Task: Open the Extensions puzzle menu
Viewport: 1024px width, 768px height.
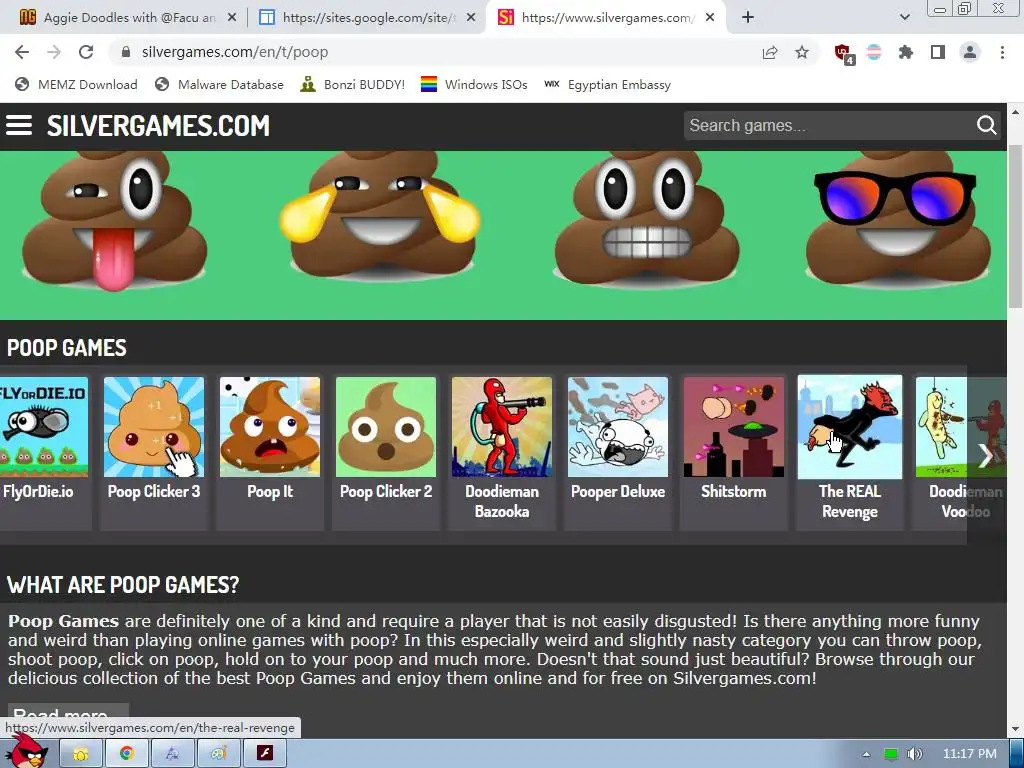Action: 906,52
